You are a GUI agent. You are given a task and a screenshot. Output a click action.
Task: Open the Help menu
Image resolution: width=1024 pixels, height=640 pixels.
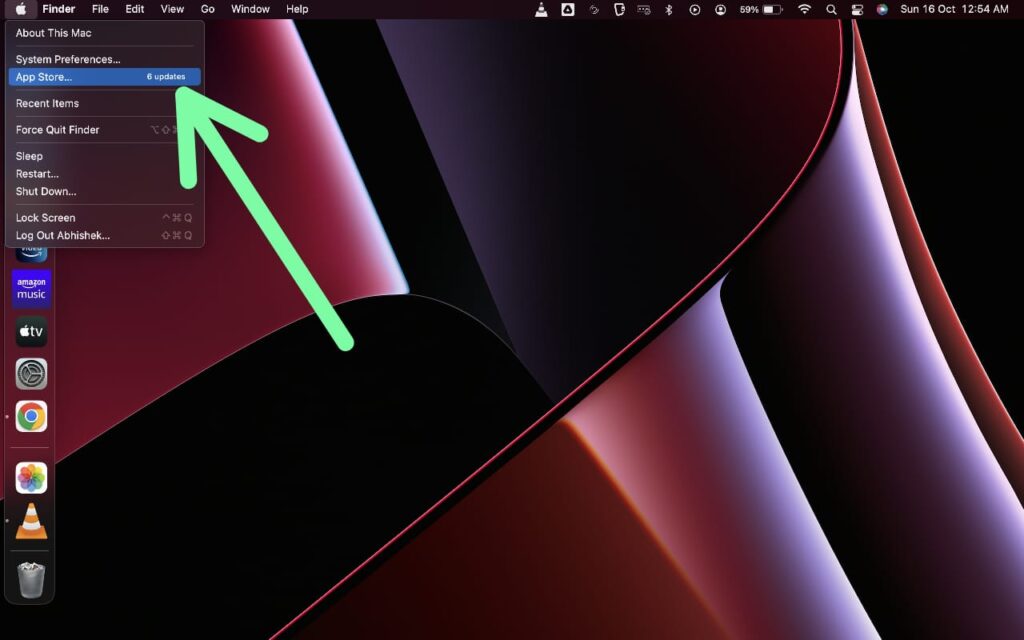(296, 9)
